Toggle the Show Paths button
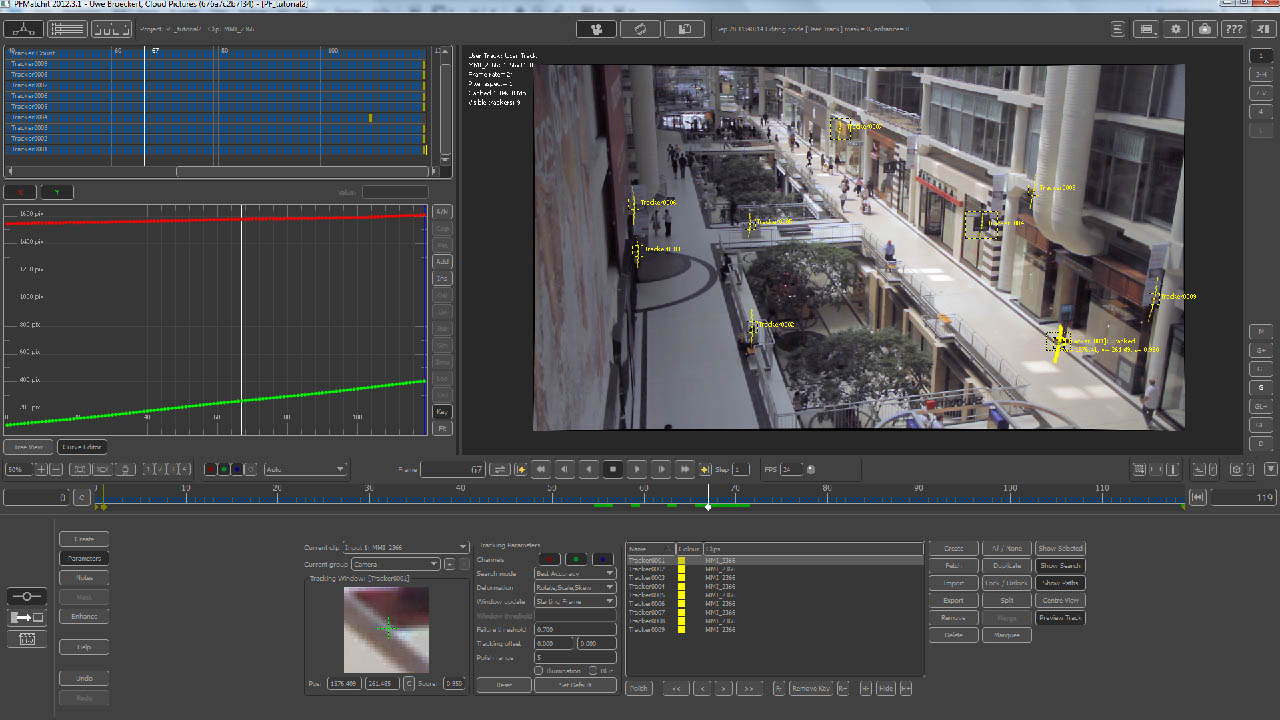 point(1060,583)
